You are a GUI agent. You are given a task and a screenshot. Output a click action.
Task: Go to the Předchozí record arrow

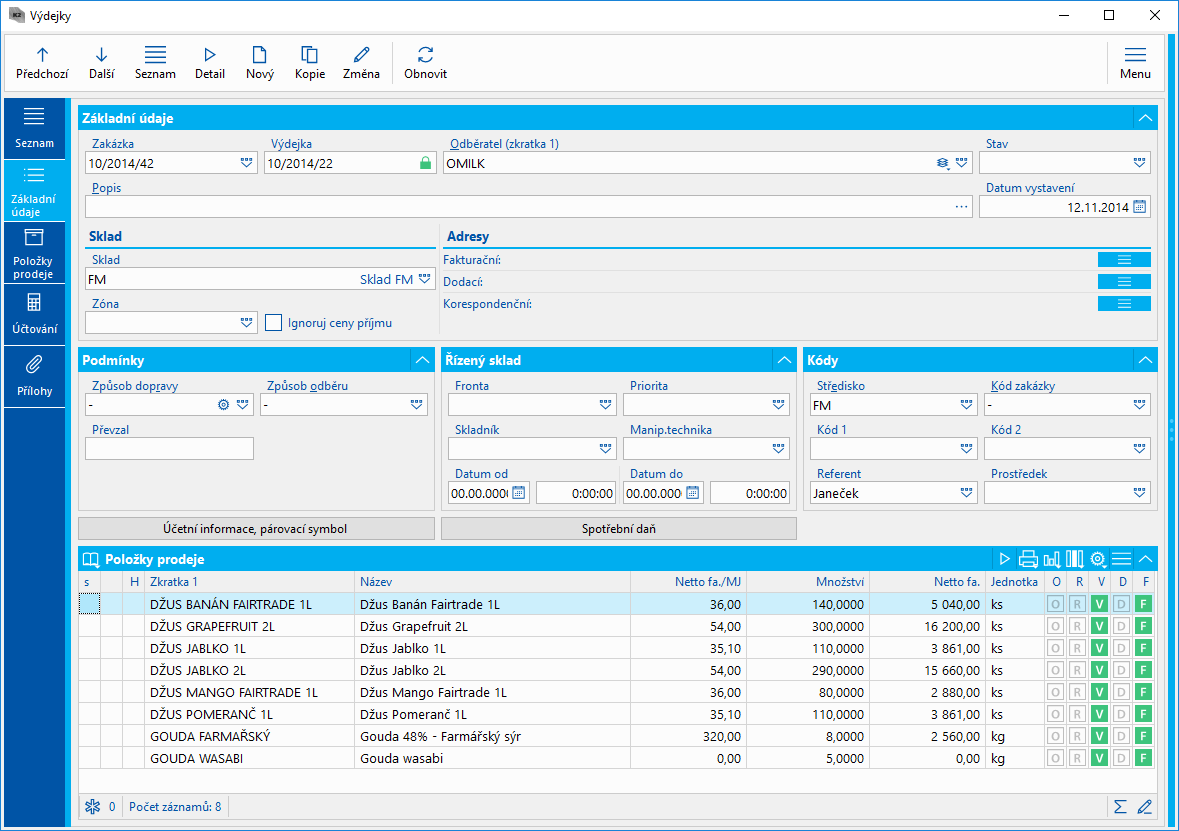point(42,56)
